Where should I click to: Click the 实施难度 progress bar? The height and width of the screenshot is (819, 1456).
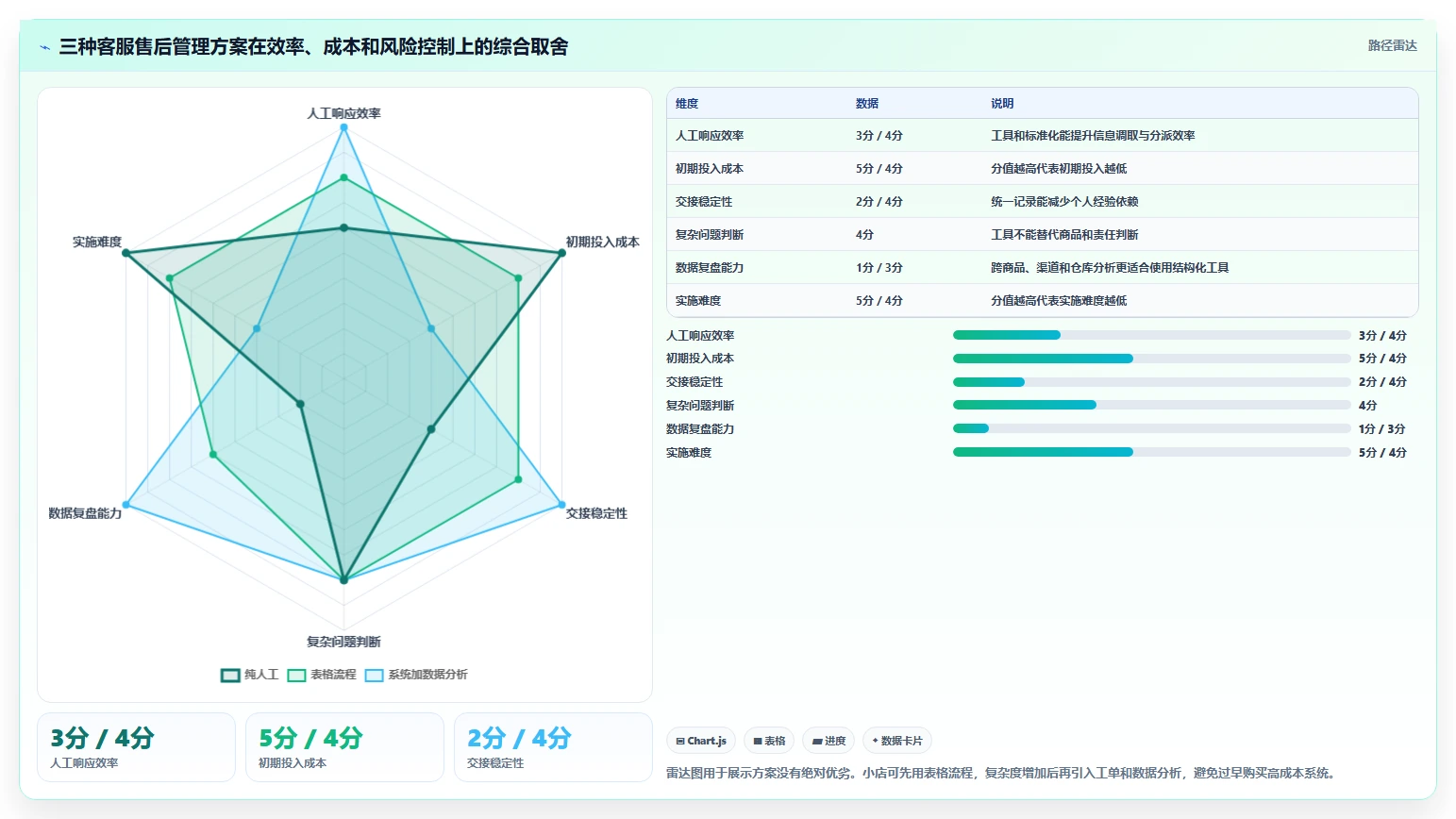[1152, 452]
